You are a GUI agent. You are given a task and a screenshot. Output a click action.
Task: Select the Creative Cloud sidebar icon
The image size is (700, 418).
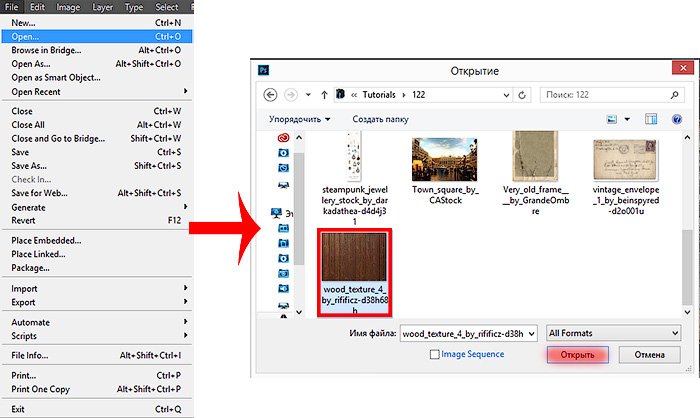(x=283, y=138)
